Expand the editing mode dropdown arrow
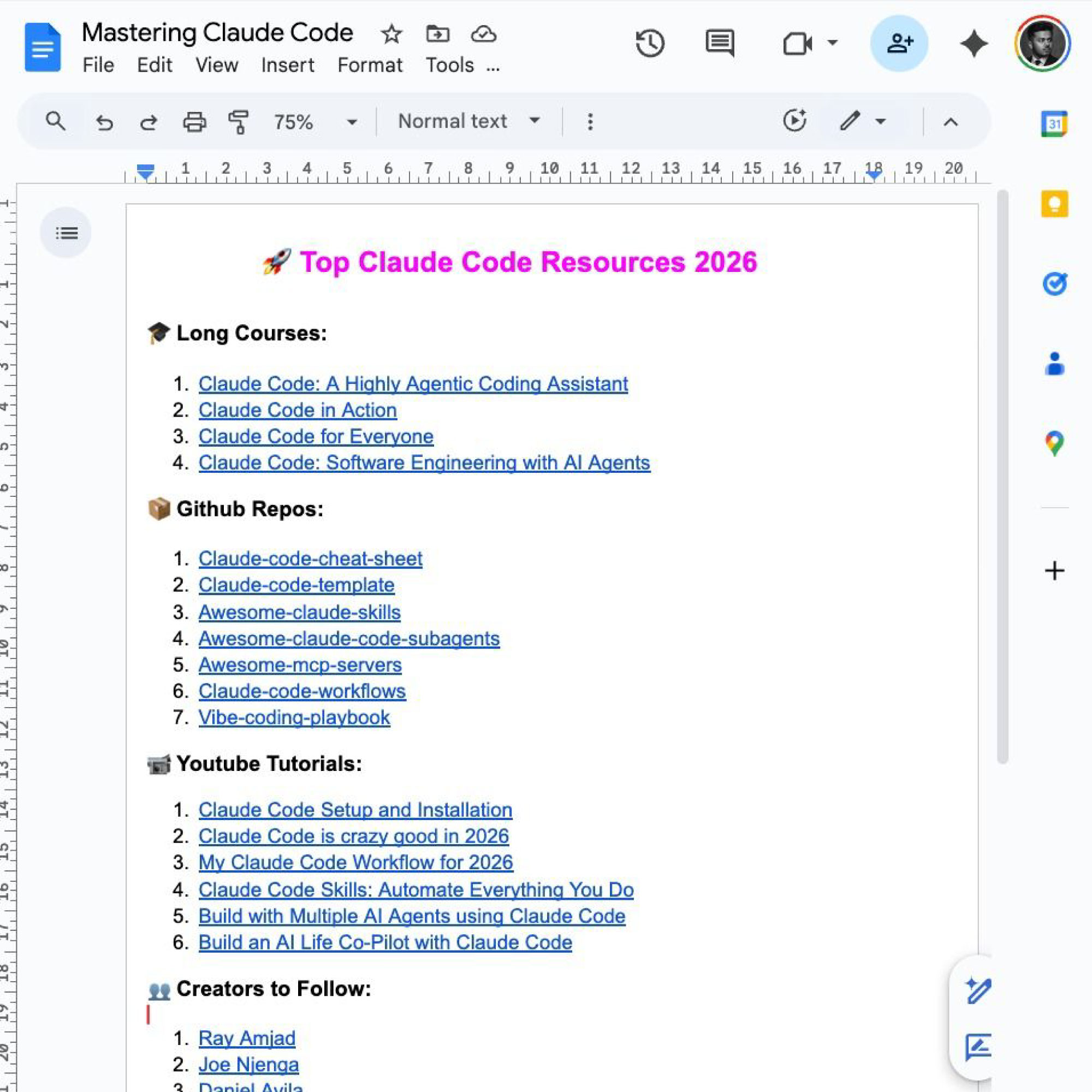Viewport: 1092px width, 1092px height. [x=880, y=122]
